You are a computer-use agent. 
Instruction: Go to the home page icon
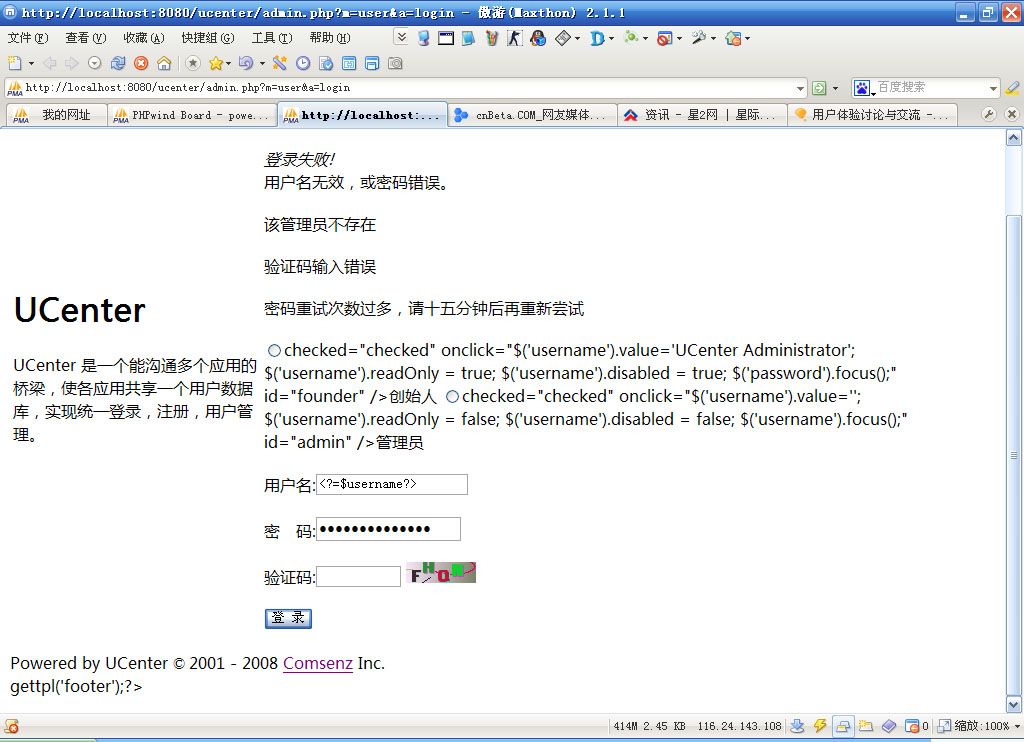164,63
